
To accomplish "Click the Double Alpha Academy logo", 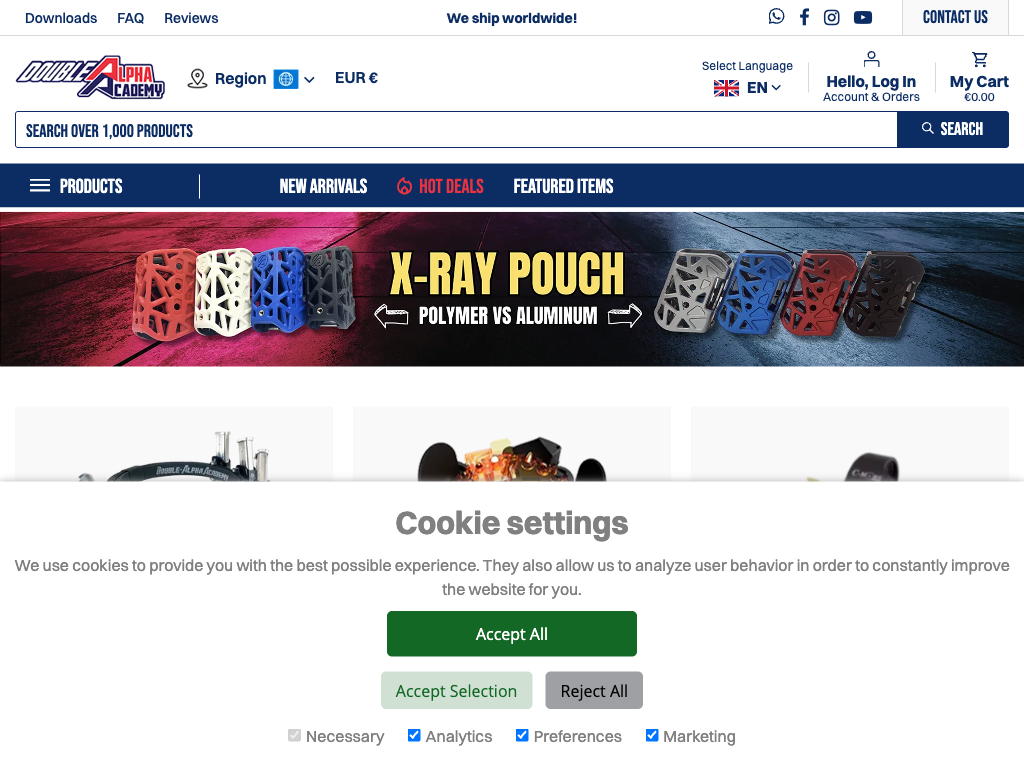I will (90, 77).
